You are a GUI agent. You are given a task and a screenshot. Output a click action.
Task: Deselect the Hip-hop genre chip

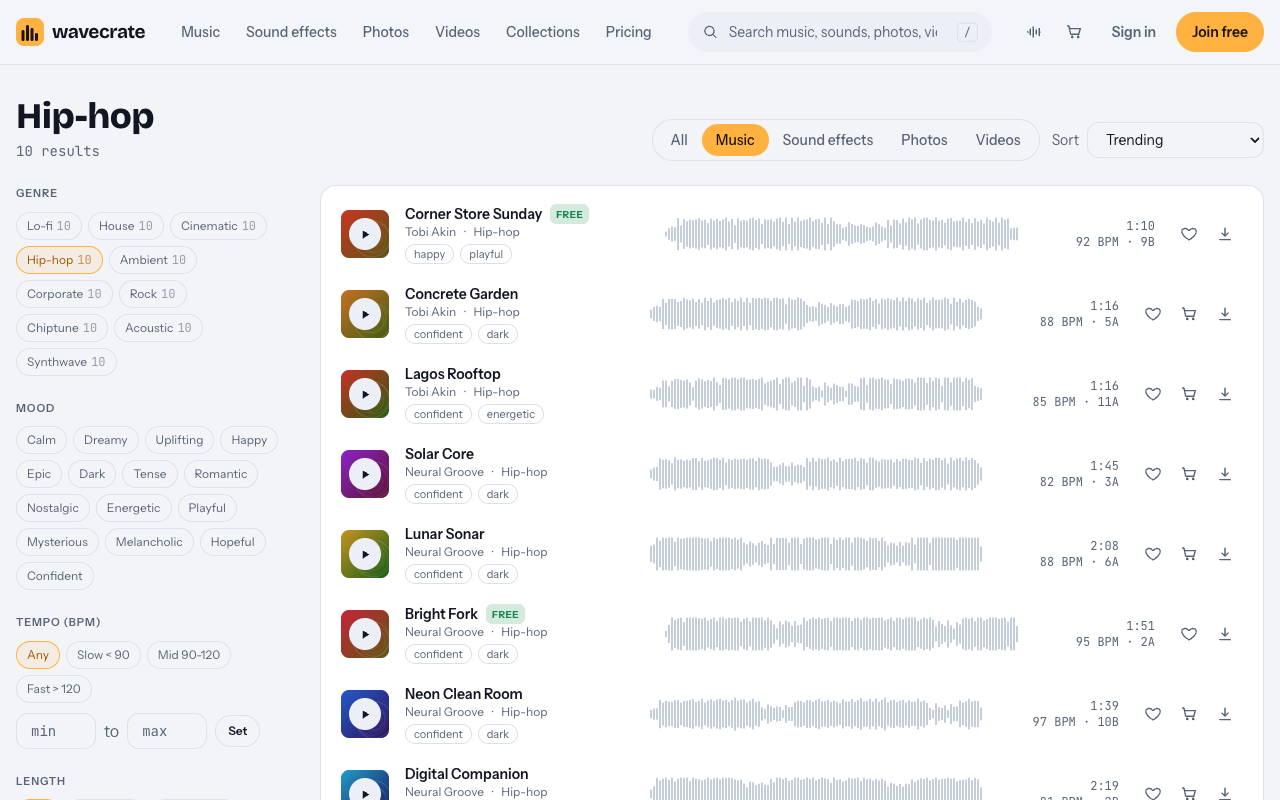(x=59, y=260)
